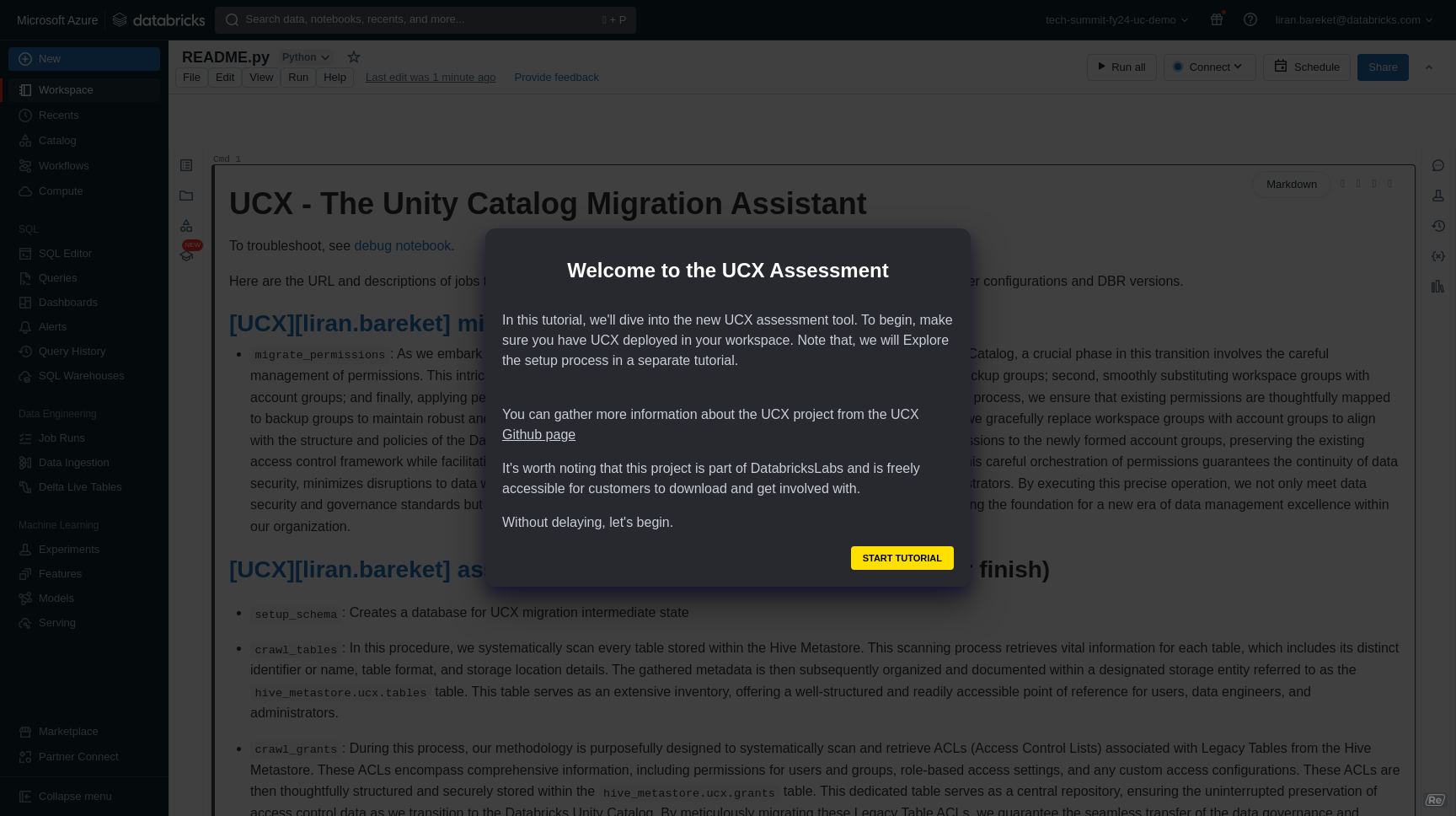Image resolution: width=1456 pixels, height=816 pixels.
Task: Star the README.py notebook as favorite
Action: click(x=354, y=57)
